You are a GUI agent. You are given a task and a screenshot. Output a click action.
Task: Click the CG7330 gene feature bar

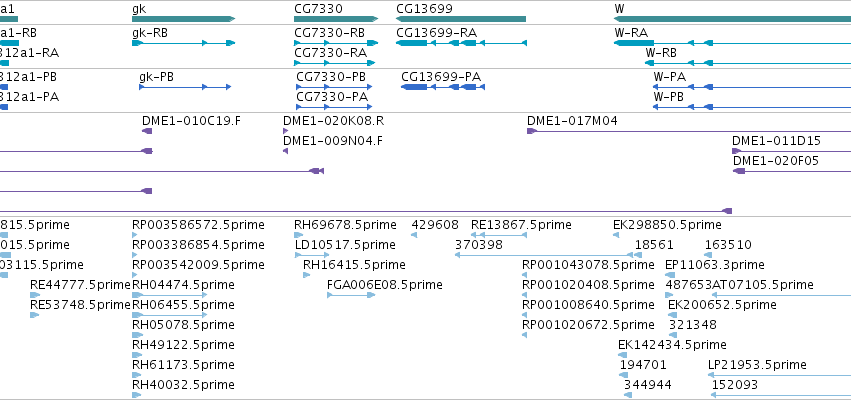[x=336, y=19]
